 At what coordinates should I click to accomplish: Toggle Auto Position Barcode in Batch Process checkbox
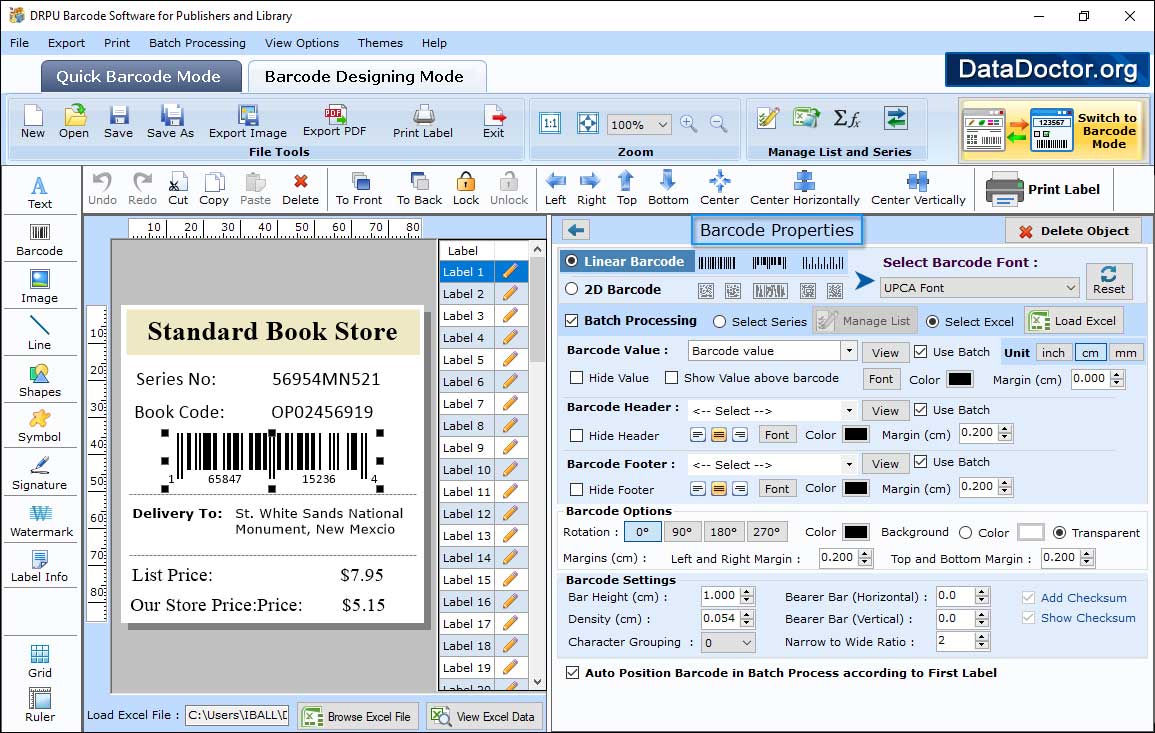coord(572,673)
